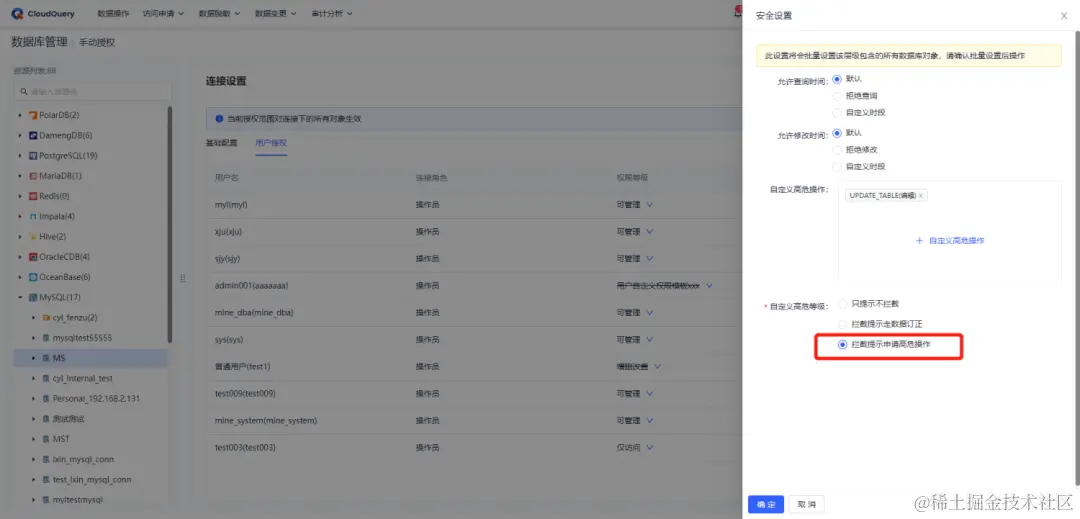This screenshot has height=519, width=1080.
Task: Focus the resource search input field
Action: [92, 92]
